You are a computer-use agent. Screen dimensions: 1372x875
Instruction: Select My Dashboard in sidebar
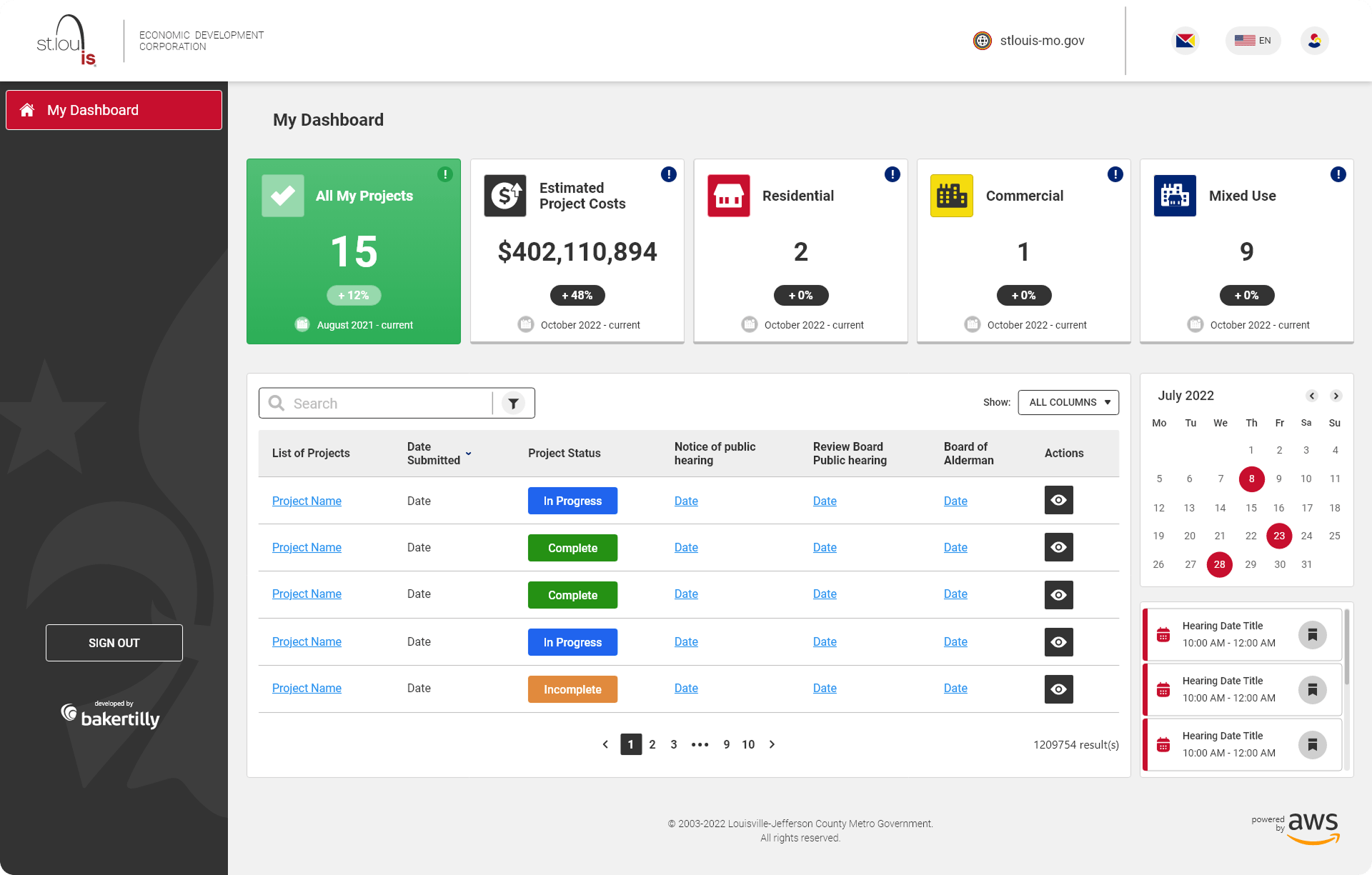coord(114,110)
